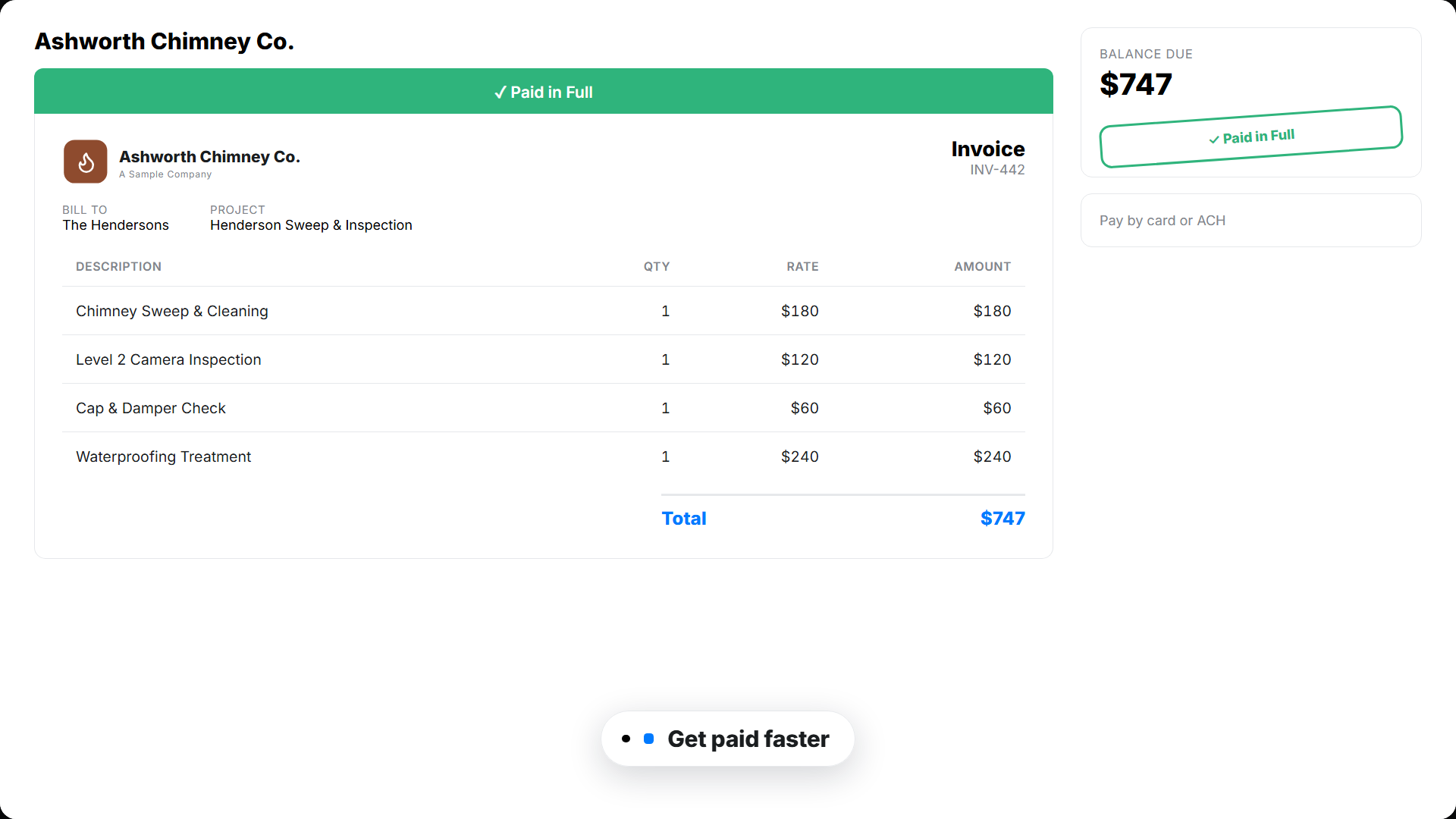
Task: Click the quantity 1 in Waterproofing Treatment row
Action: point(666,457)
